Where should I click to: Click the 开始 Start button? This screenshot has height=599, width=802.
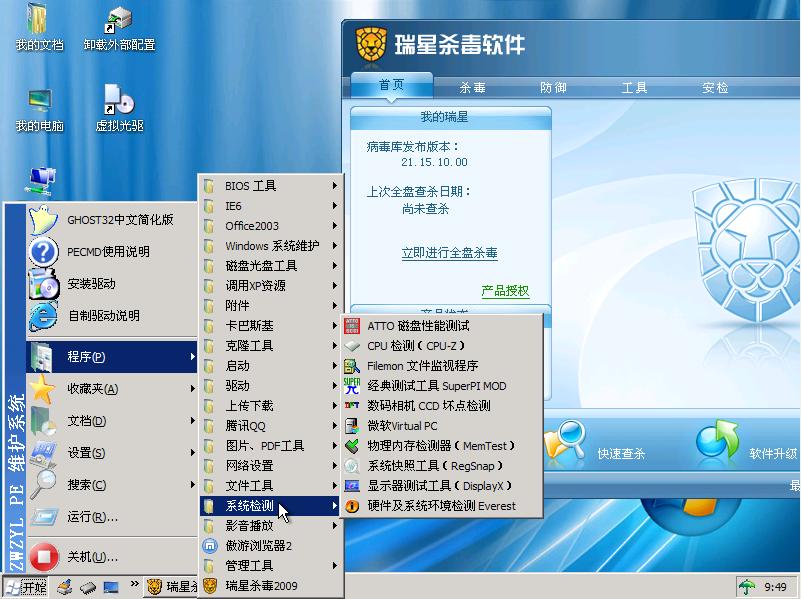26,587
